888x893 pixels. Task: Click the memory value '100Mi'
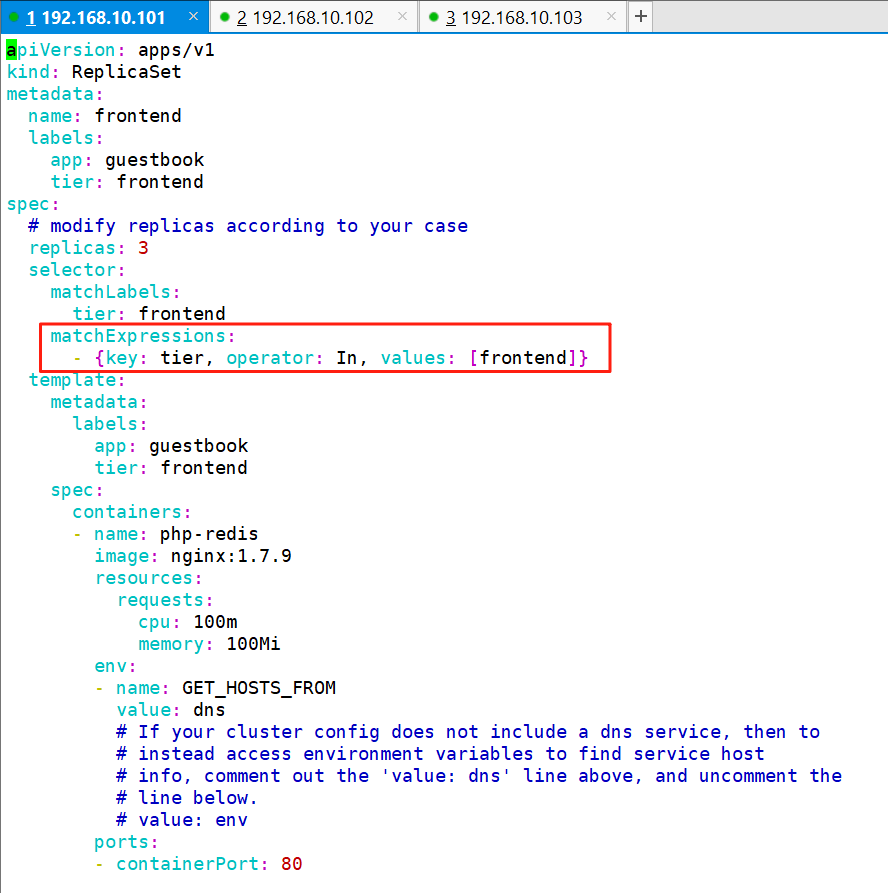[253, 644]
